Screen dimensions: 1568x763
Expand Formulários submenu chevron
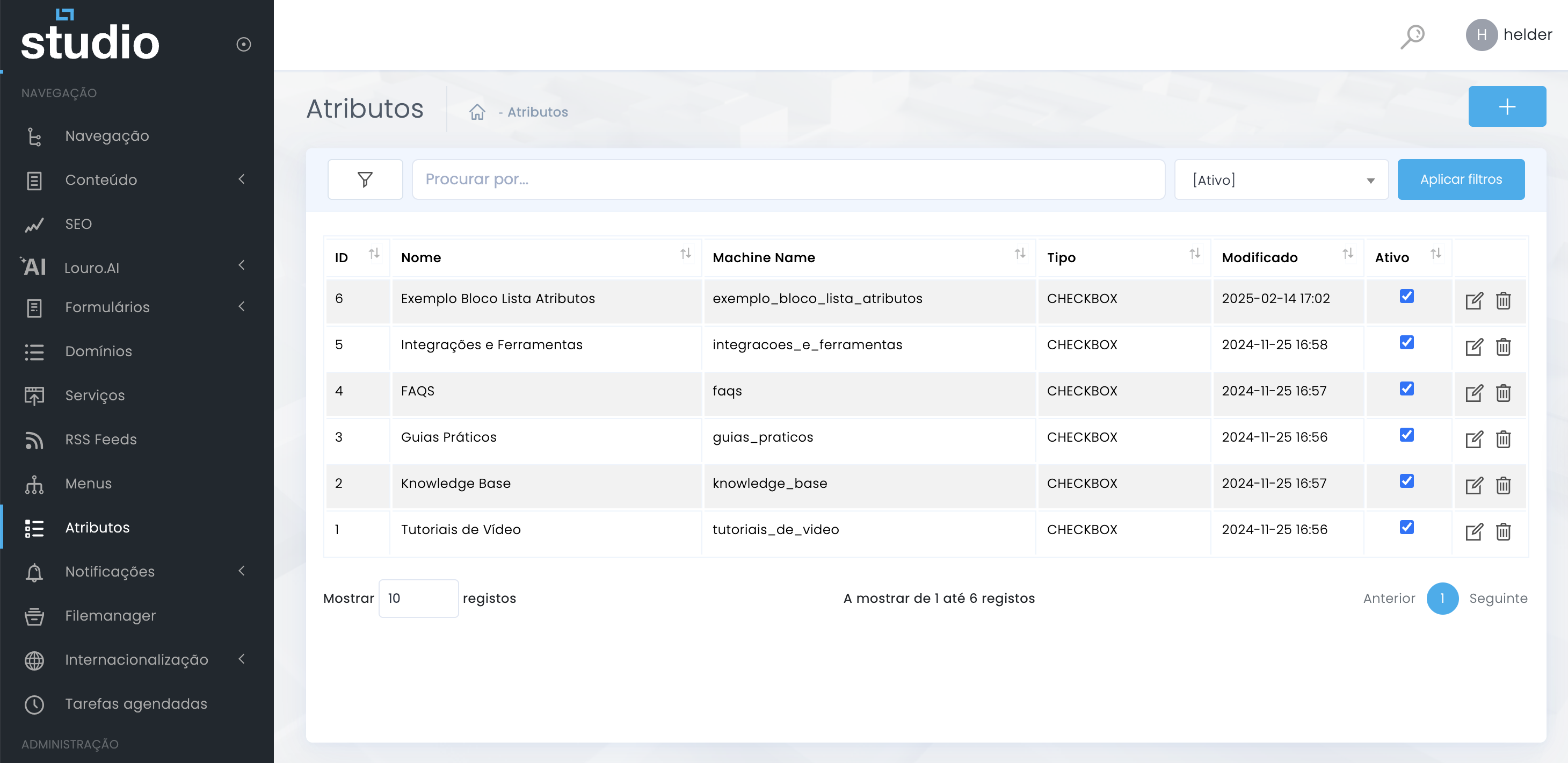[242, 306]
